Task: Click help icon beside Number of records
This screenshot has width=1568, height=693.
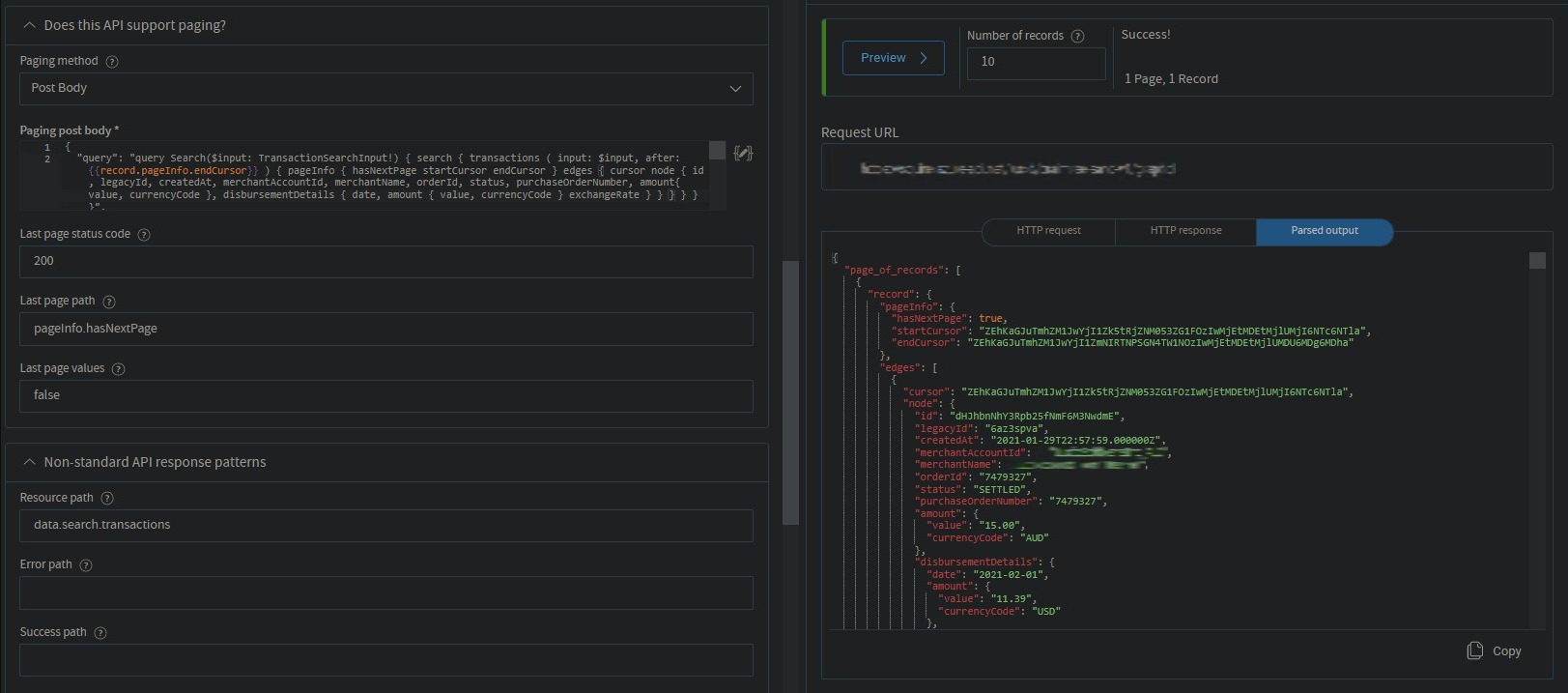Action: point(1077,36)
